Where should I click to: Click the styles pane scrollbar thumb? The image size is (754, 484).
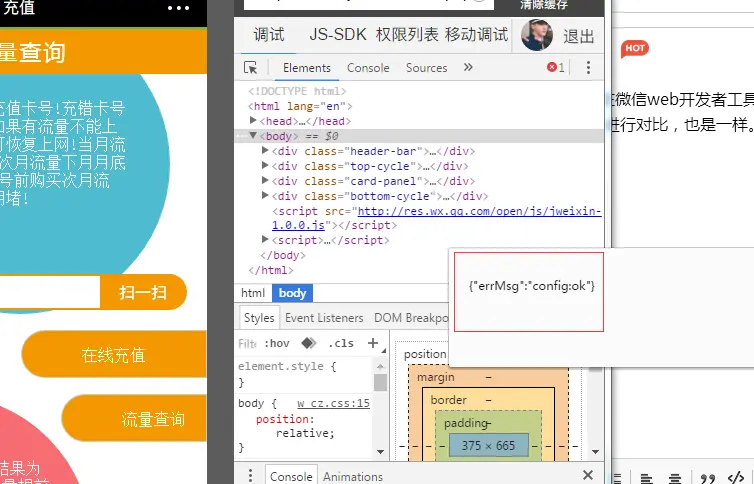point(380,383)
